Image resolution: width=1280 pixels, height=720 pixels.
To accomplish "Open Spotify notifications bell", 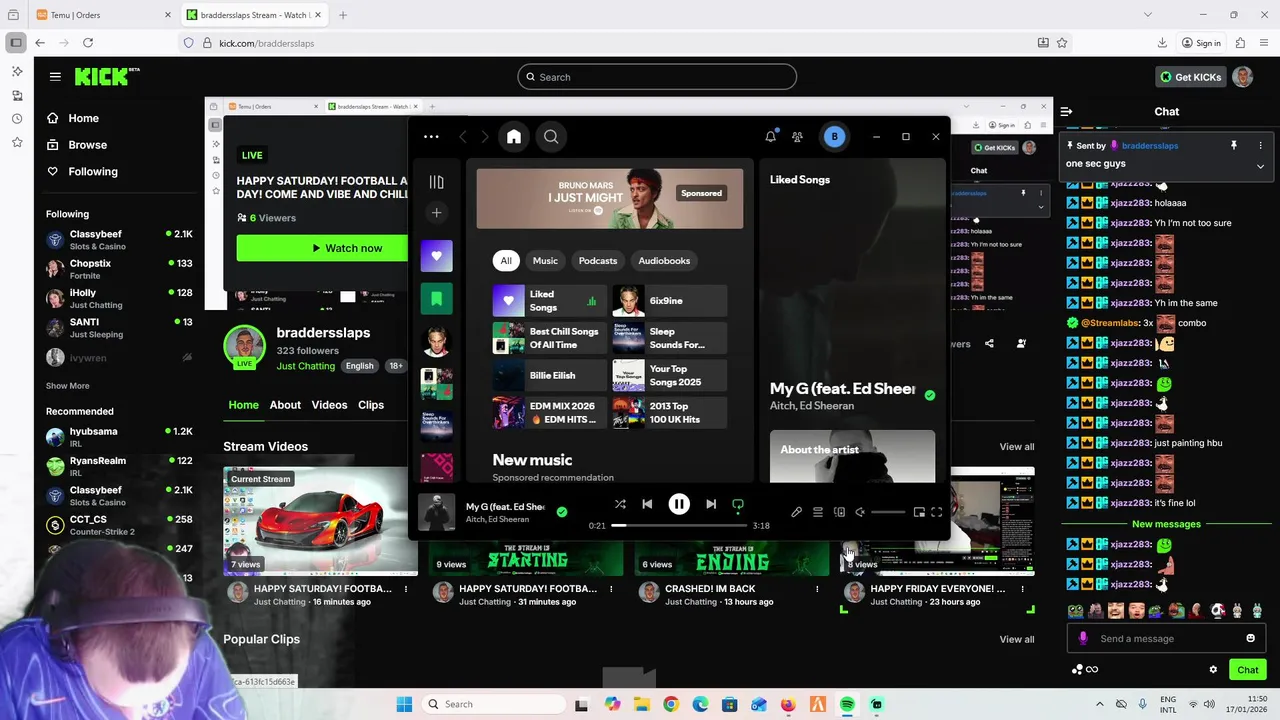I will click(x=771, y=137).
